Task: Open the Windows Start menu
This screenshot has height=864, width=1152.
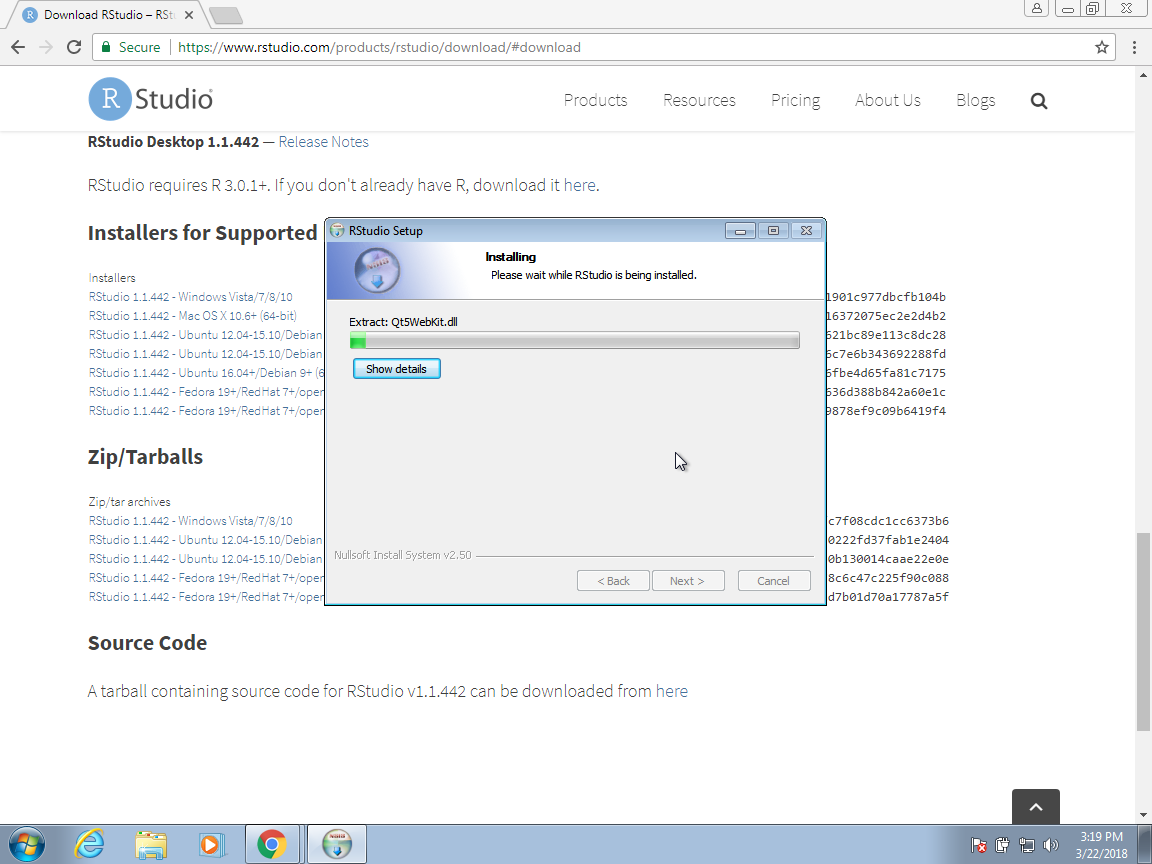Action: pos(26,844)
